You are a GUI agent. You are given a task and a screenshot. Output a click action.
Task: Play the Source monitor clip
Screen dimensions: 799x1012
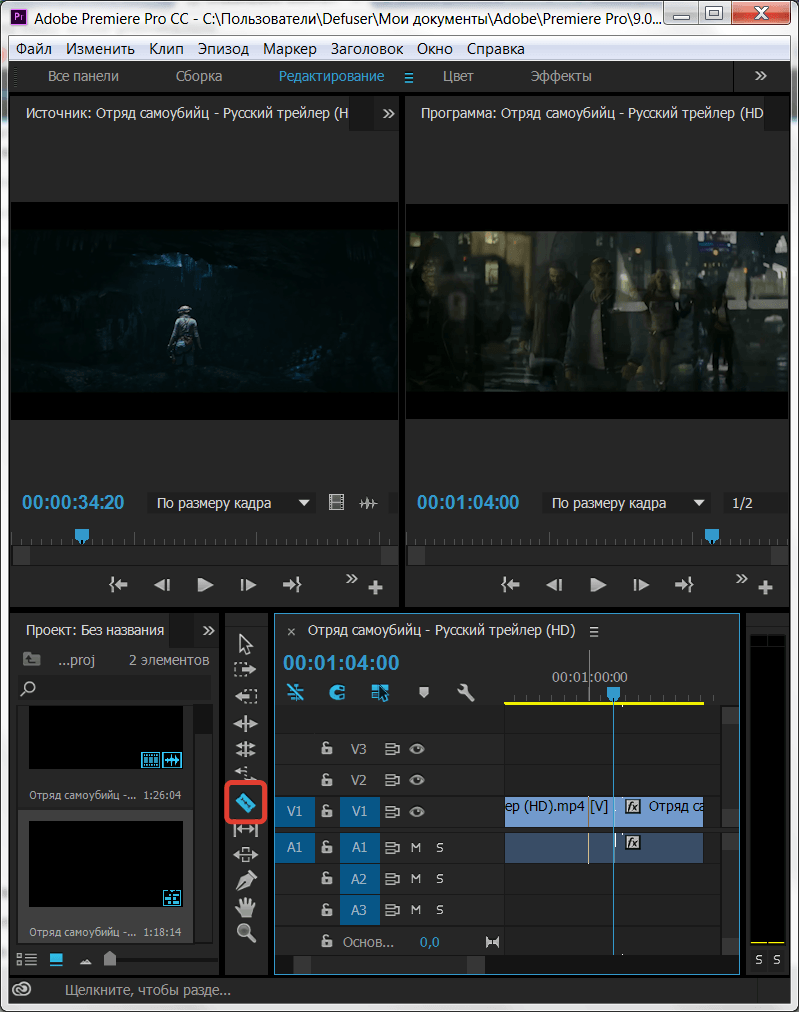[205, 585]
